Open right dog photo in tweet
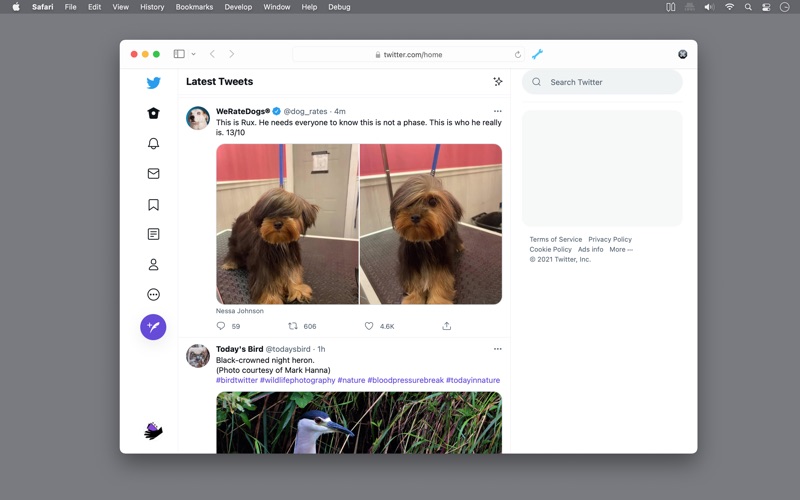Screen dimensions: 800x500 pyautogui.click(x=431, y=224)
